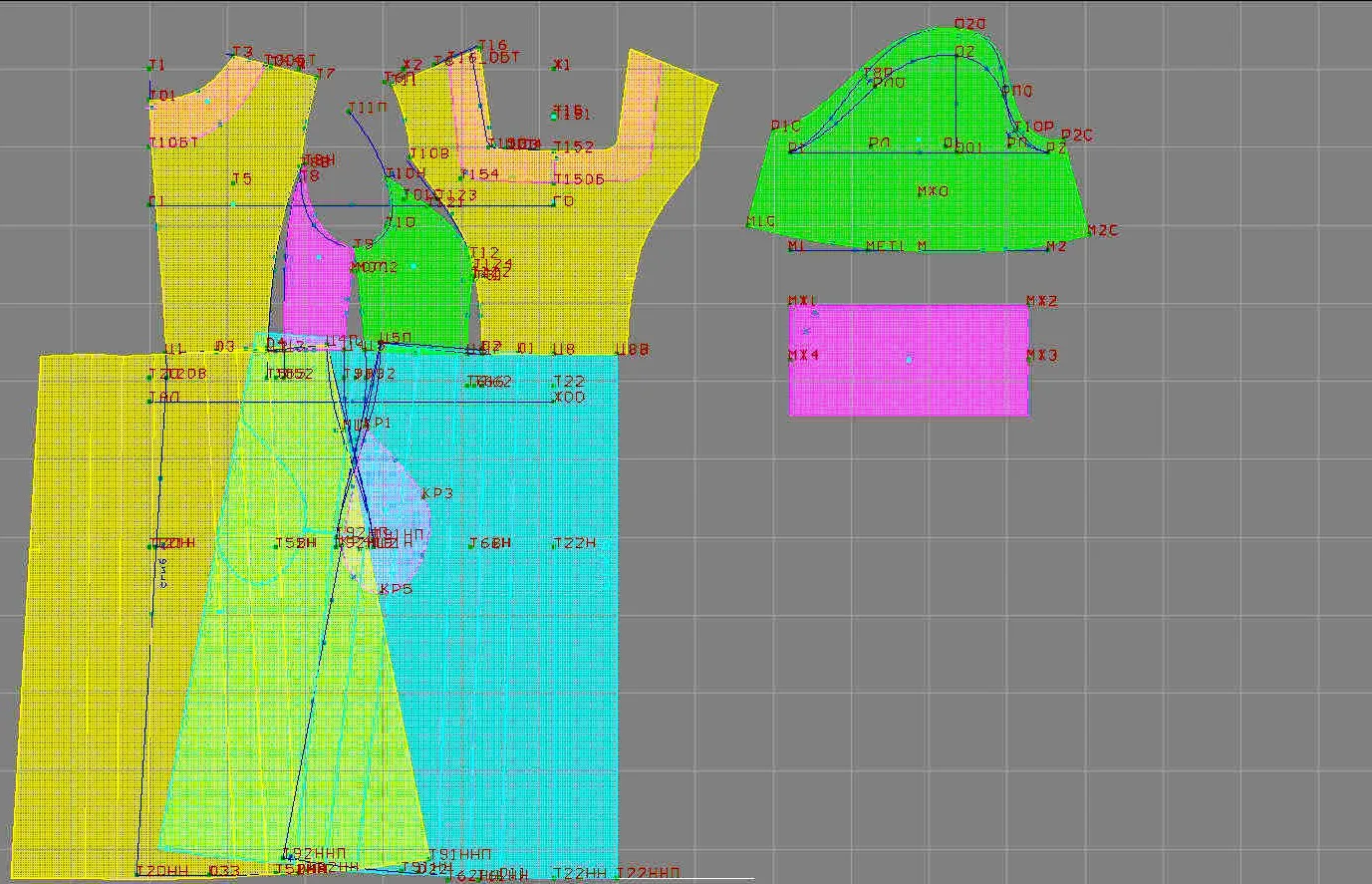The image size is (1372, 884).
Task: Select the KP3 pocket point label
Action: coord(437,493)
